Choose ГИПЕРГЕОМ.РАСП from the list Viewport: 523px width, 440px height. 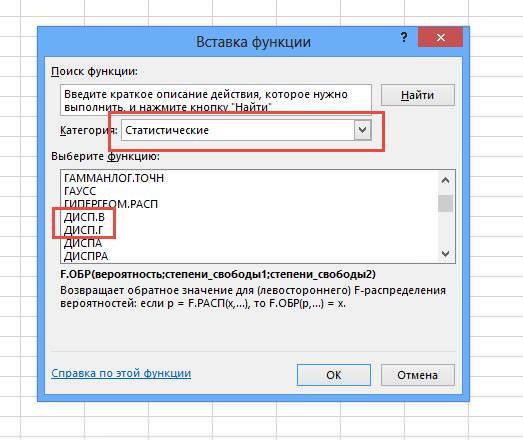coord(111,204)
